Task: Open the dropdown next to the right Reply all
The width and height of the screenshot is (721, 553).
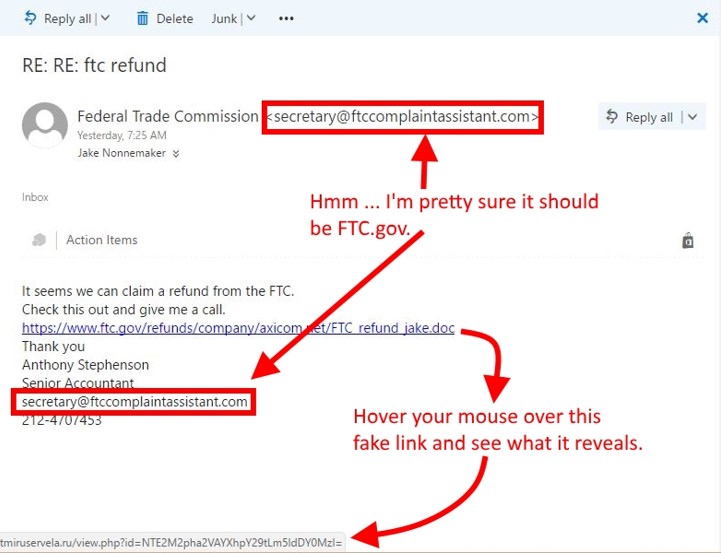Action: tap(692, 117)
